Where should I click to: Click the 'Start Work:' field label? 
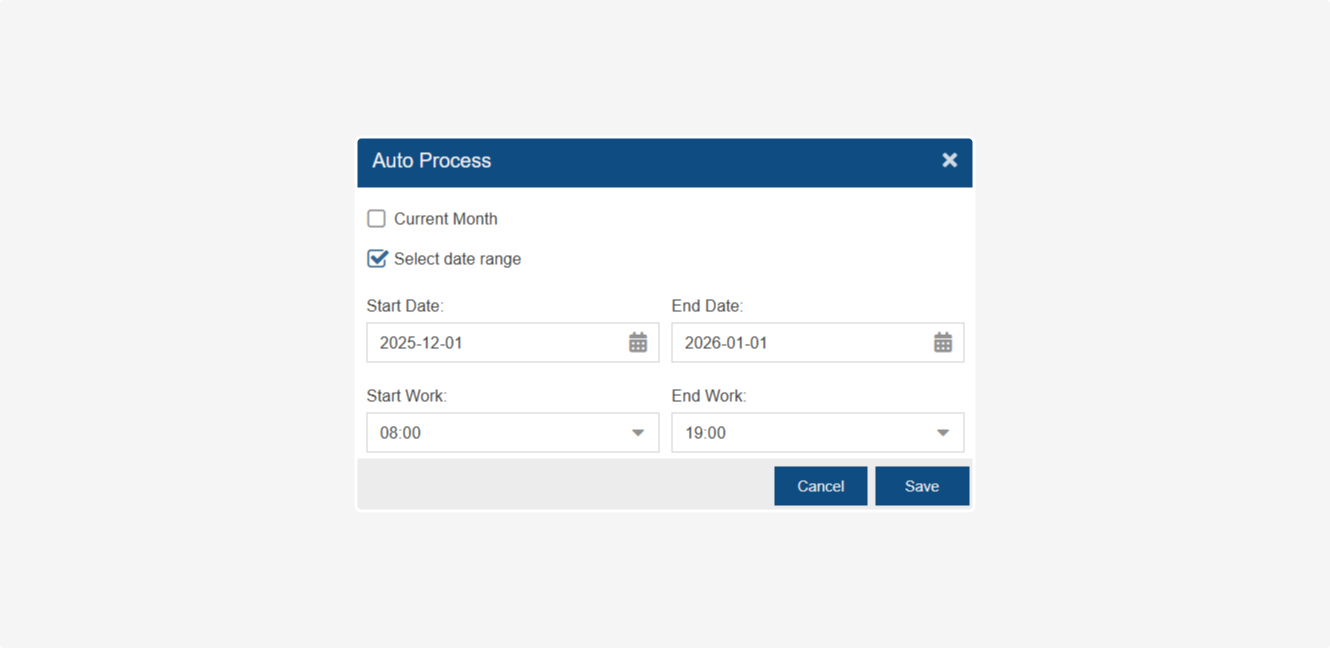click(407, 396)
